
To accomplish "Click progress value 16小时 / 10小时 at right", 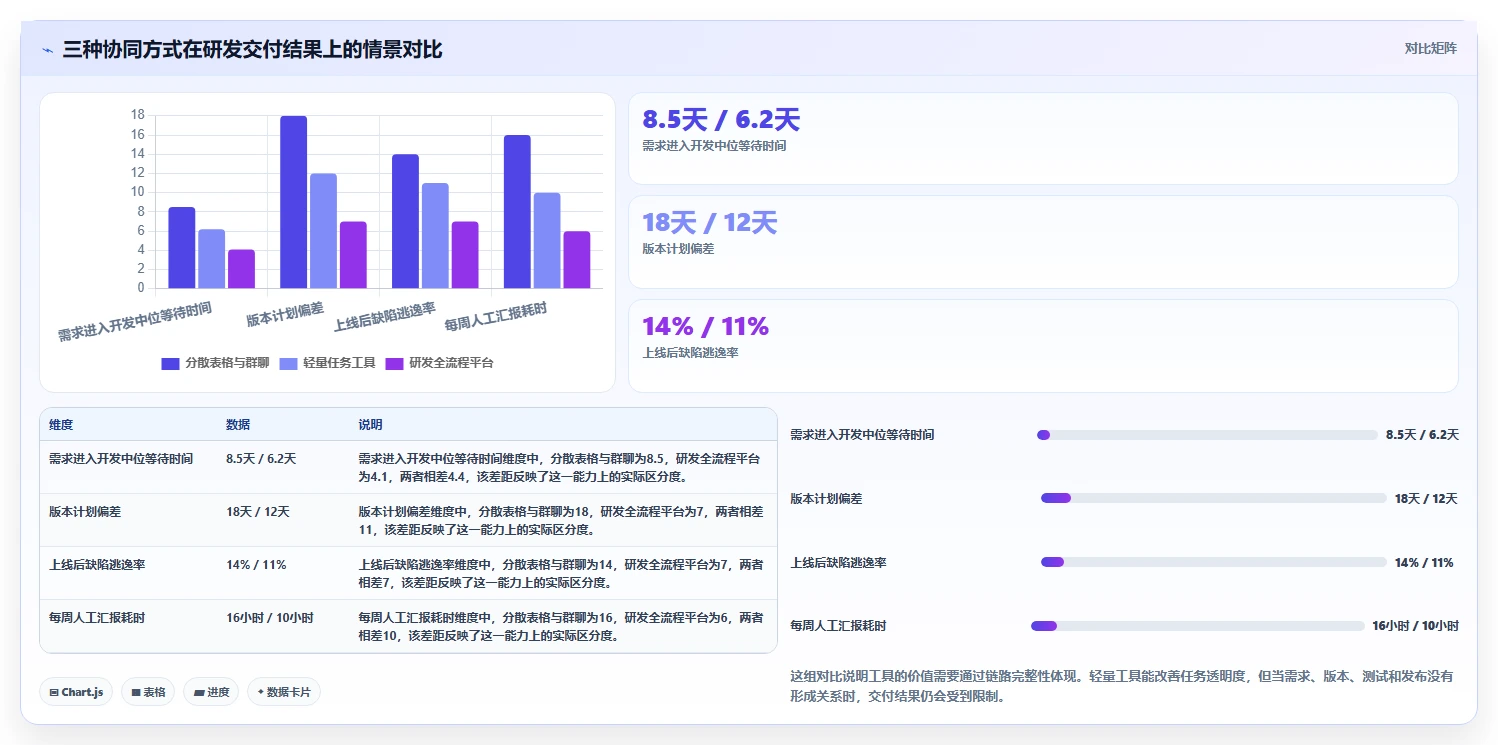I will [1415, 626].
